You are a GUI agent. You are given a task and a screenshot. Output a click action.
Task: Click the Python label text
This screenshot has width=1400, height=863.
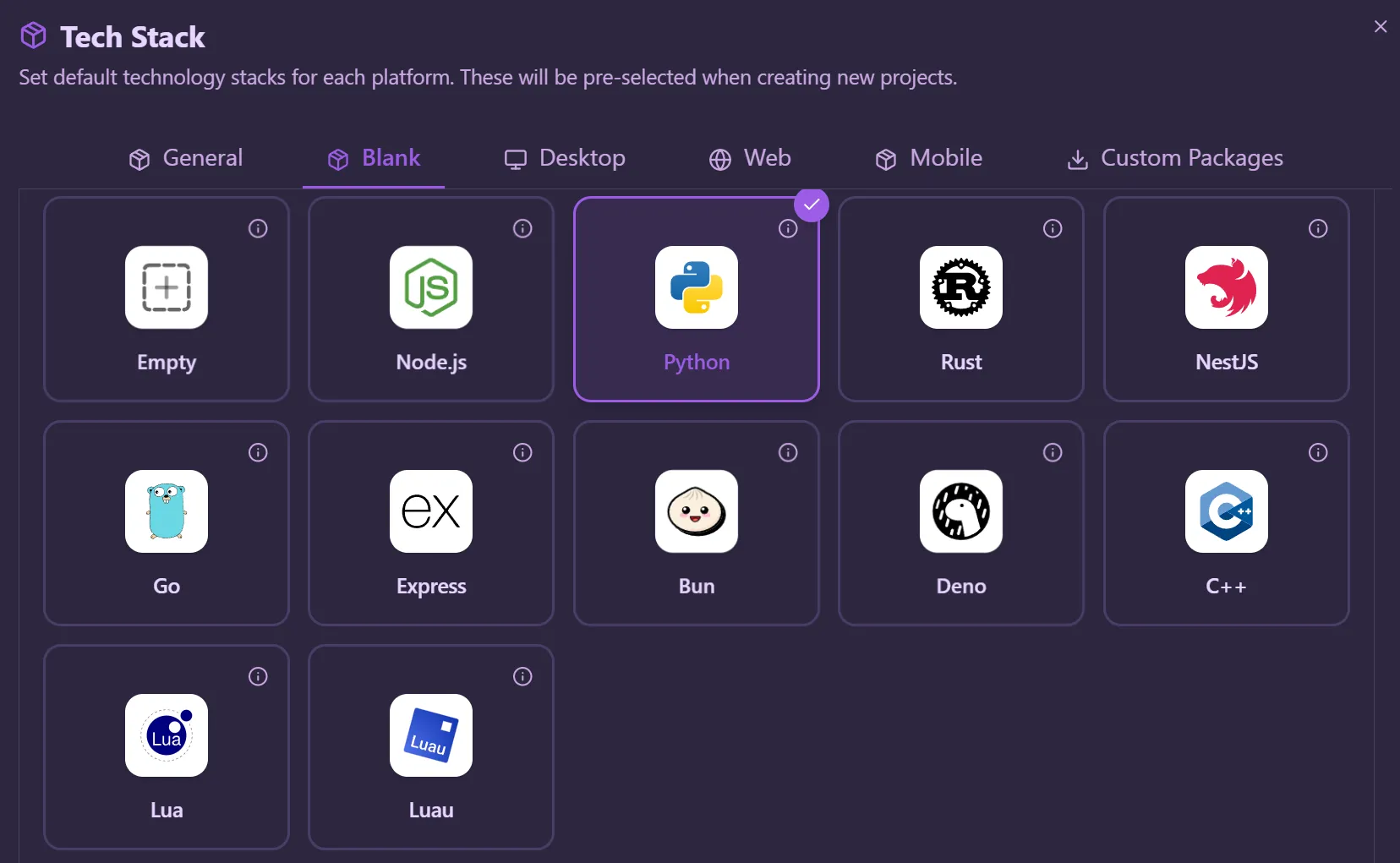click(697, 363)
